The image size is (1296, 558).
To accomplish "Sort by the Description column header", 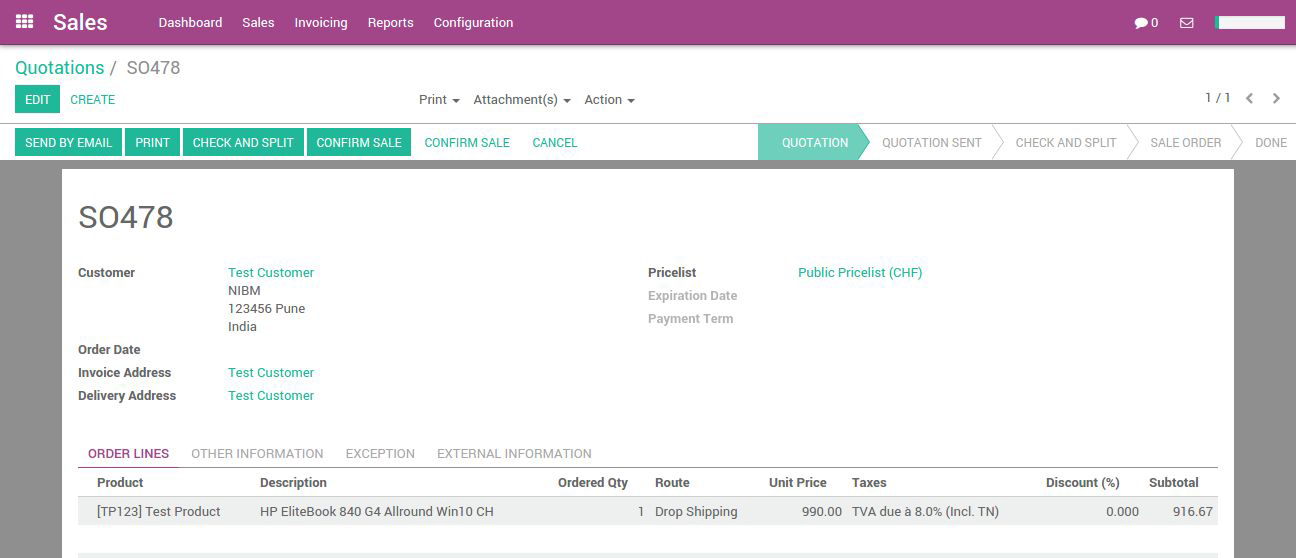I will click(293, 482).
